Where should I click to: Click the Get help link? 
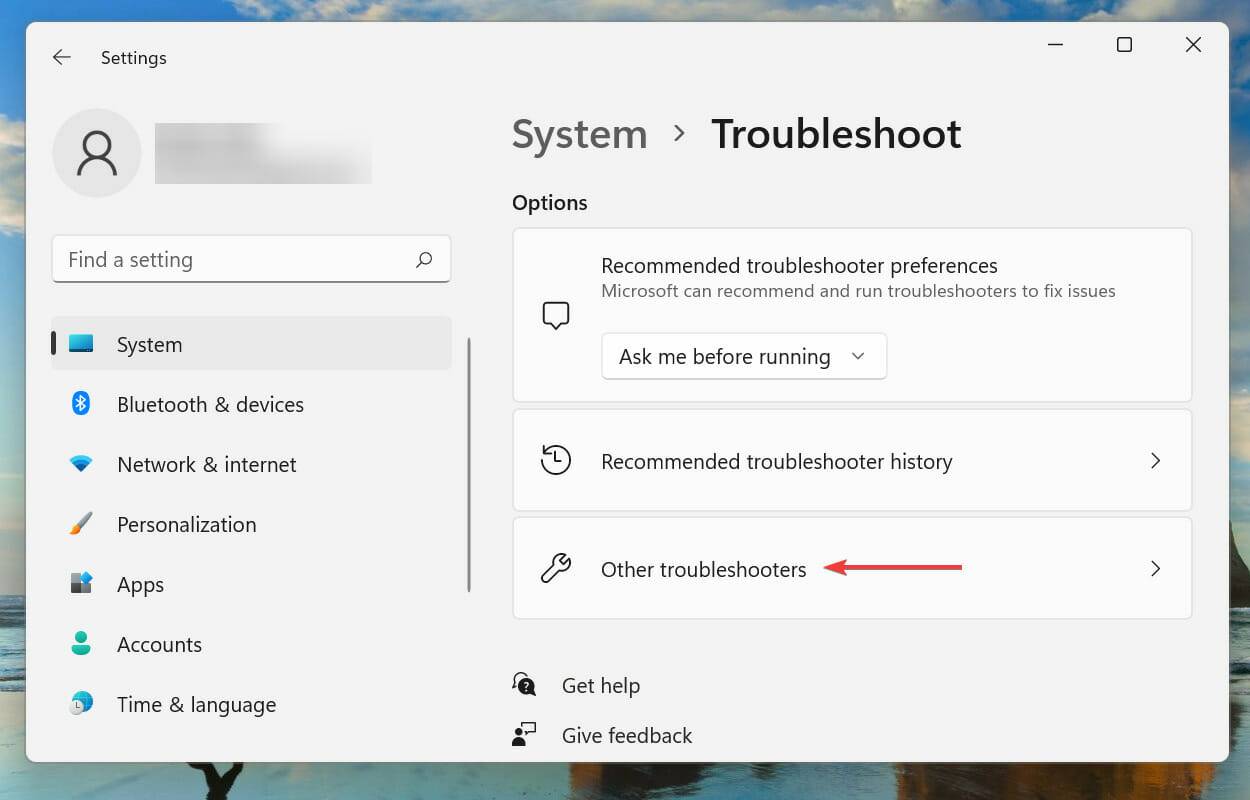(x=600, y=685)
